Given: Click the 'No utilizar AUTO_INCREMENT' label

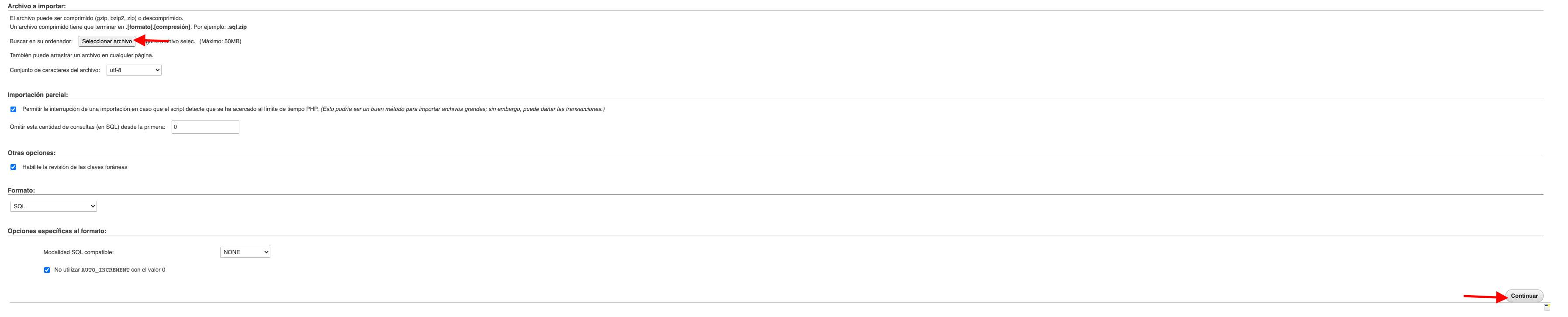Looking at the screenshot, I should coord(110,269).
